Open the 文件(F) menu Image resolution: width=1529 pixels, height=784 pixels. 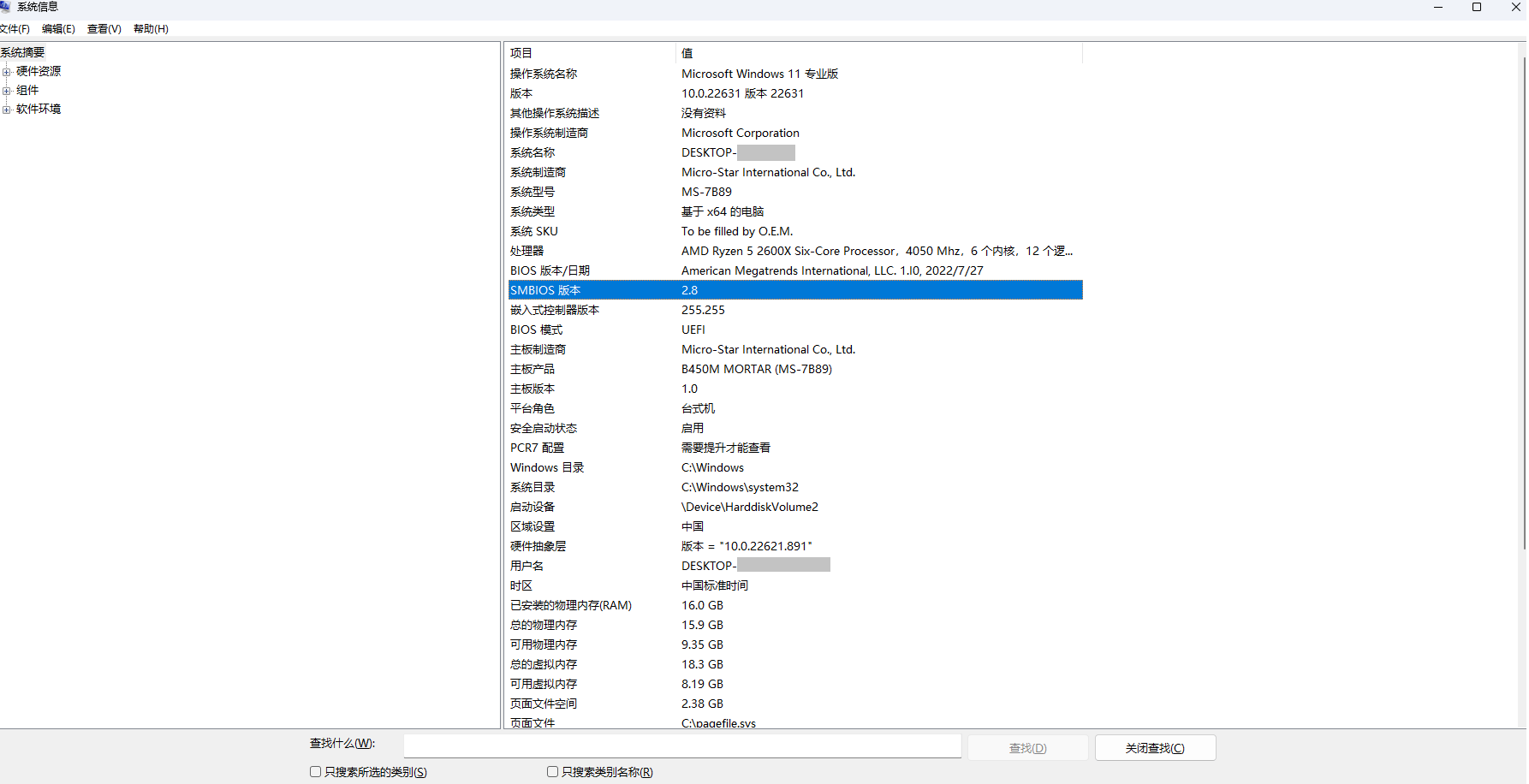(x=16, y=28)
